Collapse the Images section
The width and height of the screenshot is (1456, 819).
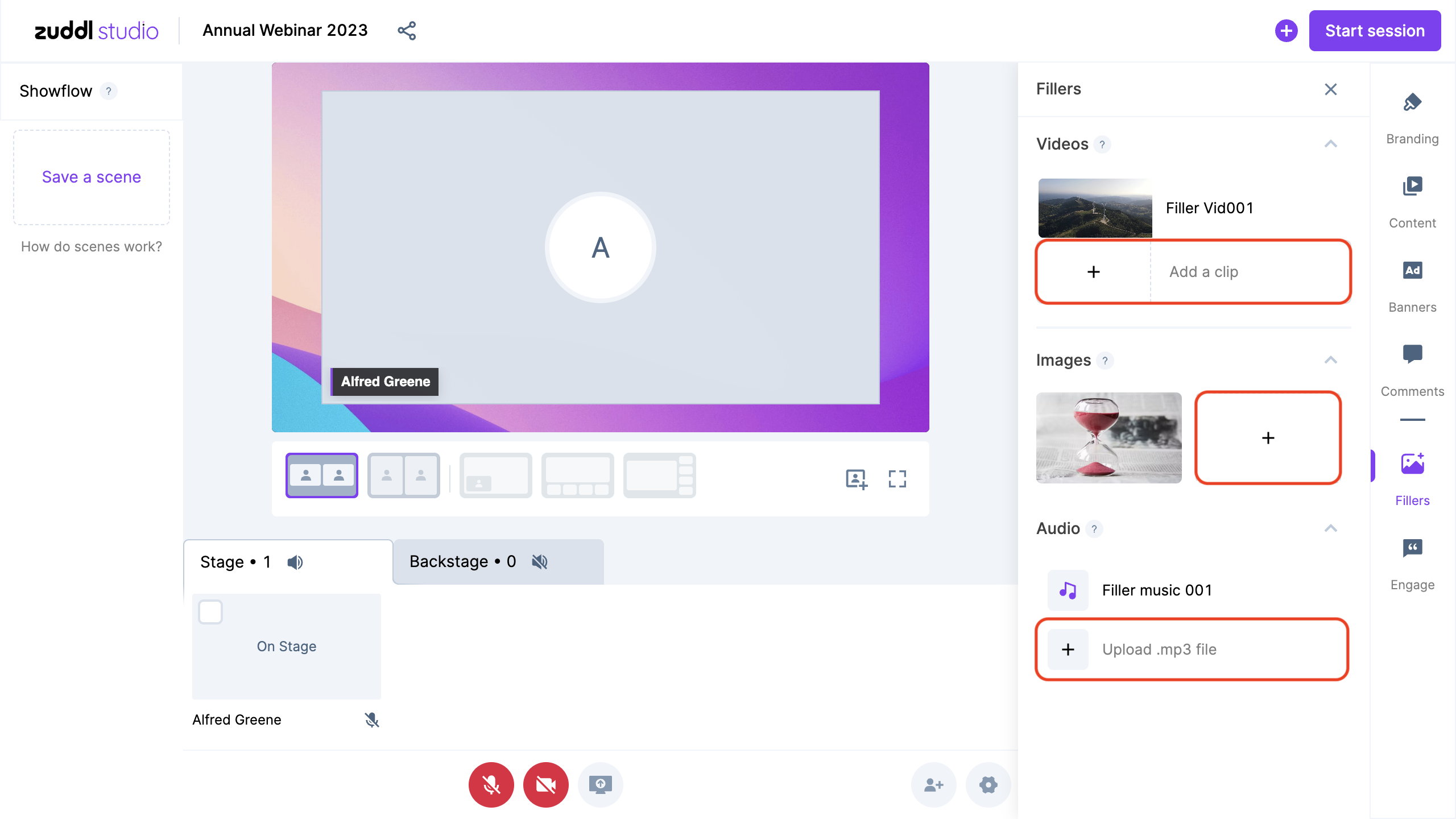[x=1330, y=360]
